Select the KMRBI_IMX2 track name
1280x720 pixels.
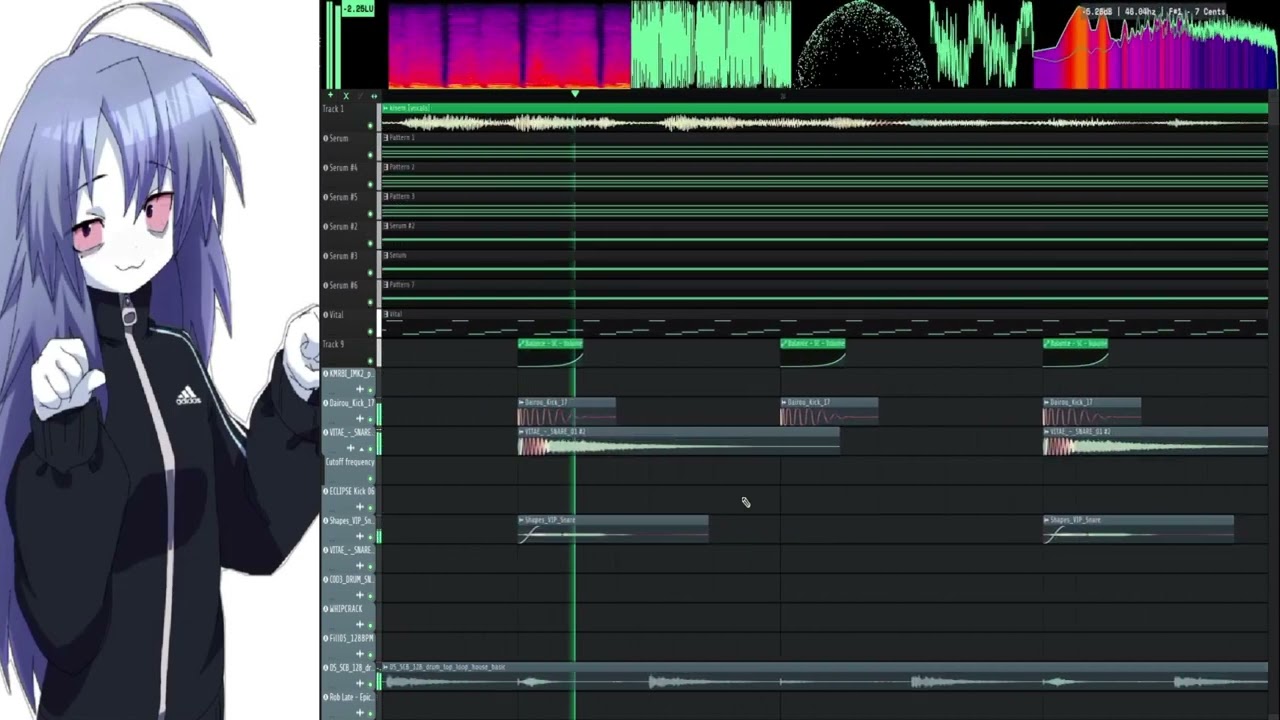pos(351,374)
